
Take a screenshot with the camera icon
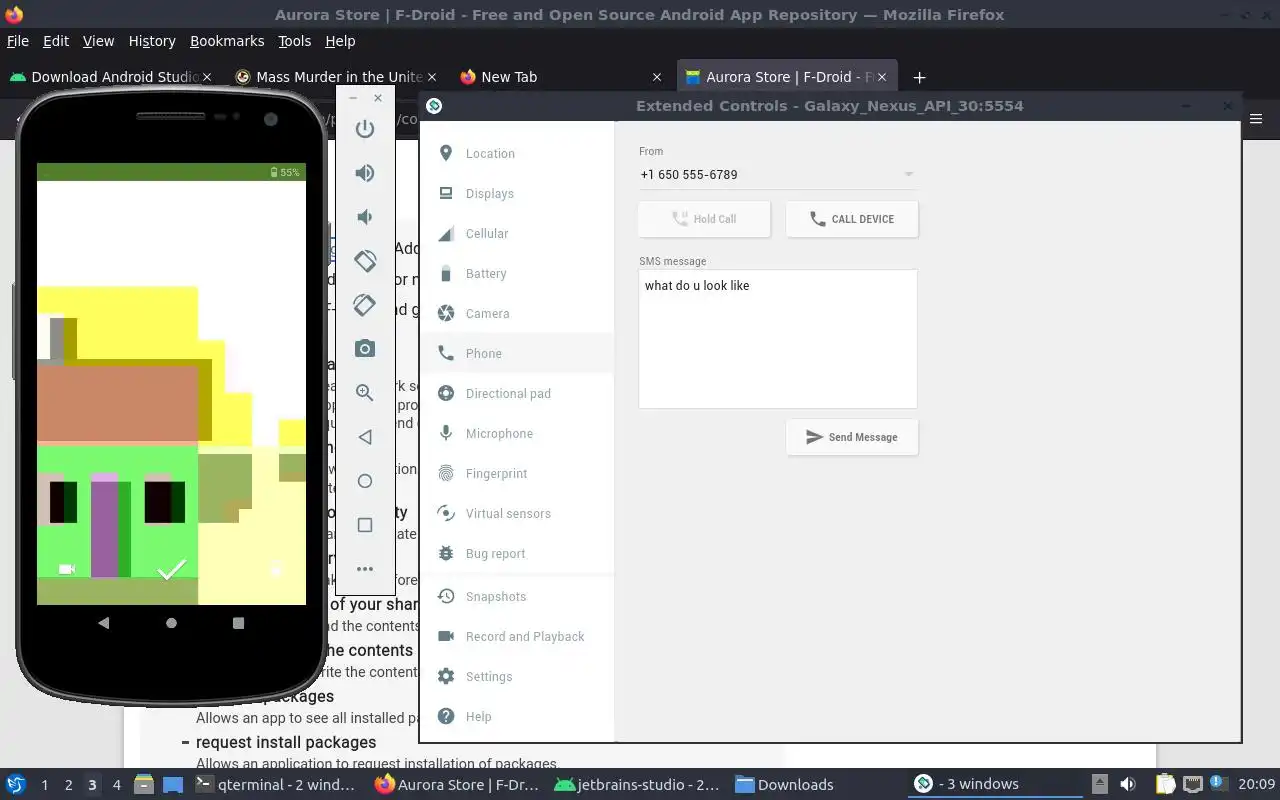(365, 349)
